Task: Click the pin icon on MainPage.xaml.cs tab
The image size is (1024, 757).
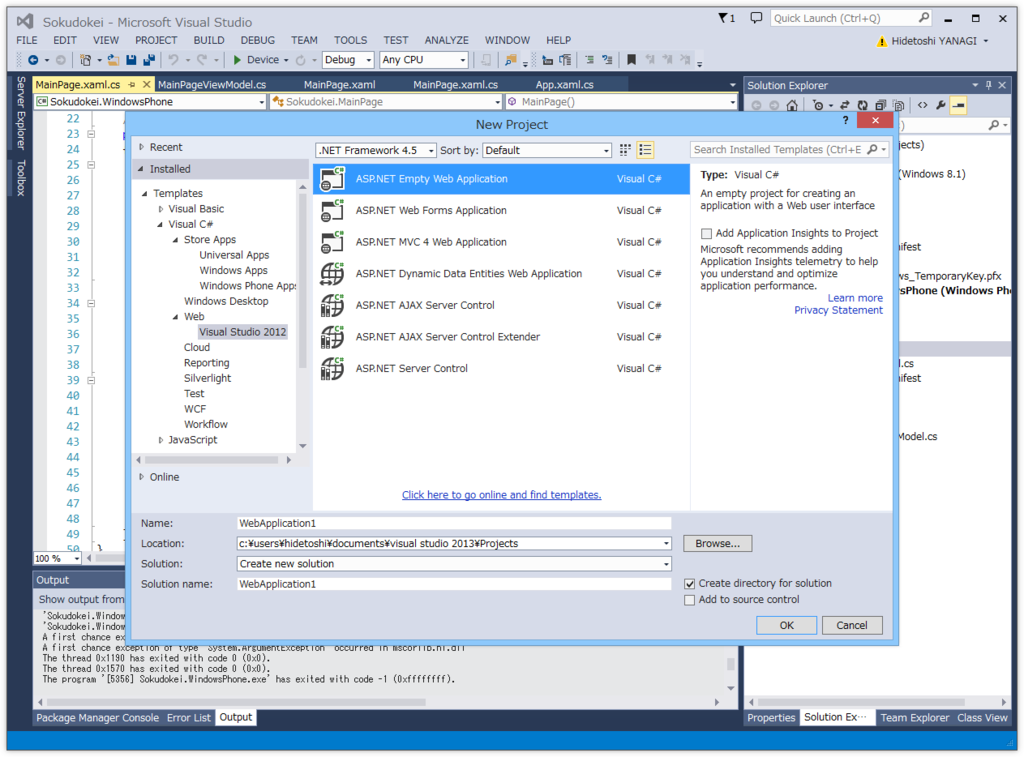Action: (132, 85)
